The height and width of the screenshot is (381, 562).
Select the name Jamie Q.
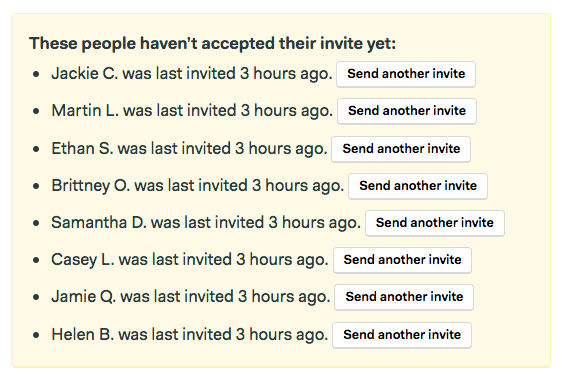pos(84,297)
